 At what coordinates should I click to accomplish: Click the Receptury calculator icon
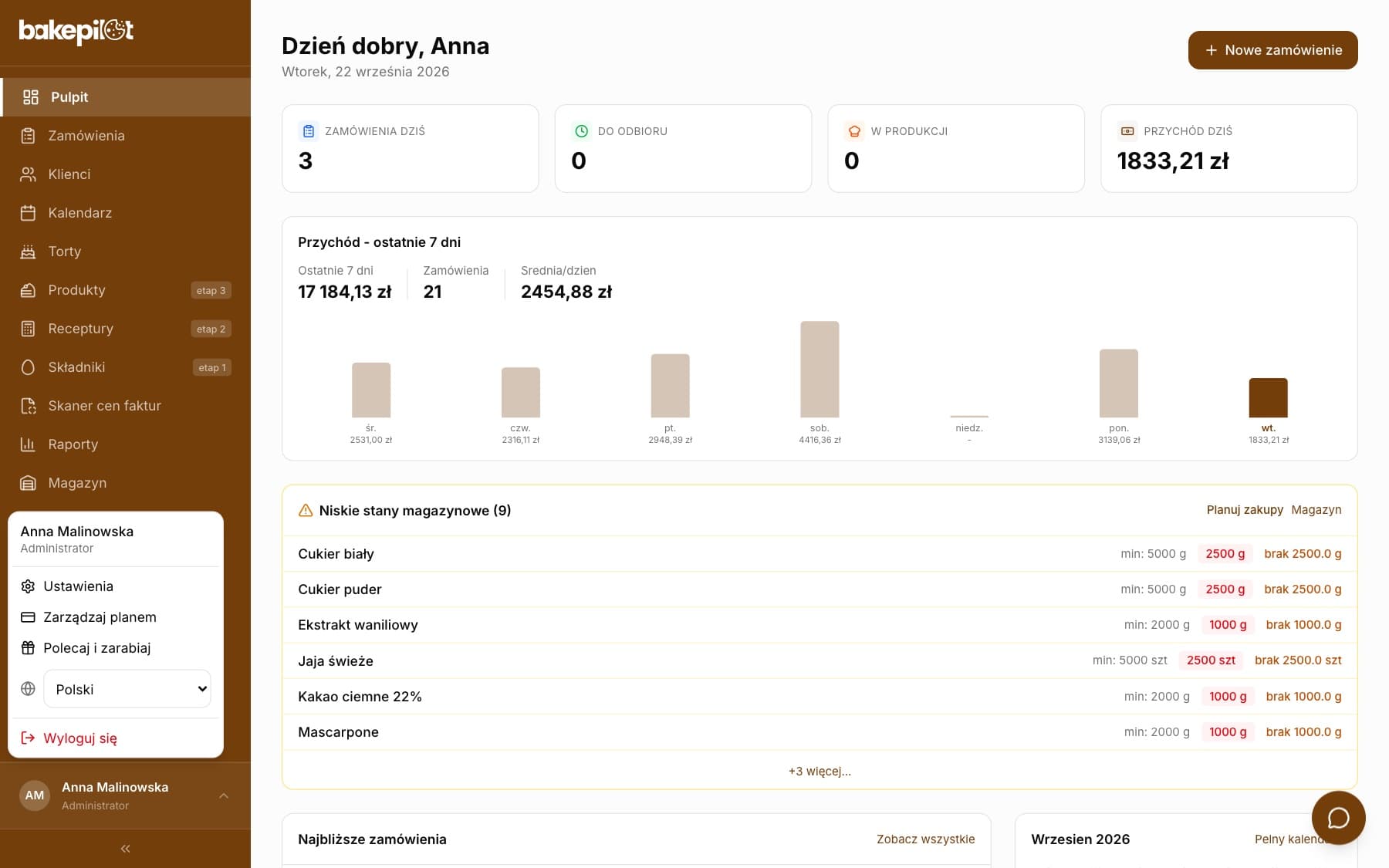coord(28,329)
